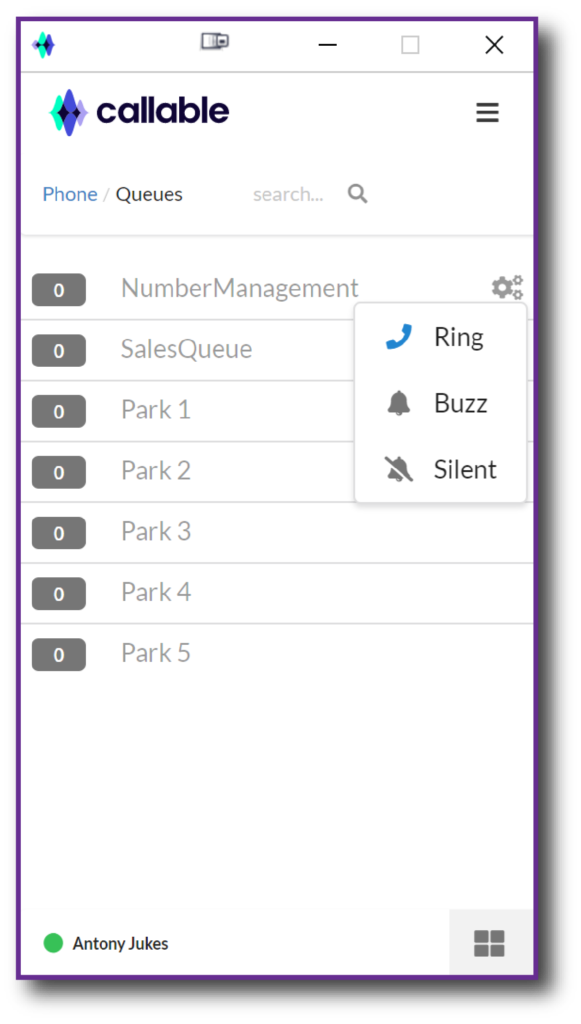Click the Park 5 call count badge
This screenshot has height=1024, width=581.
click(x=59, y=654)
